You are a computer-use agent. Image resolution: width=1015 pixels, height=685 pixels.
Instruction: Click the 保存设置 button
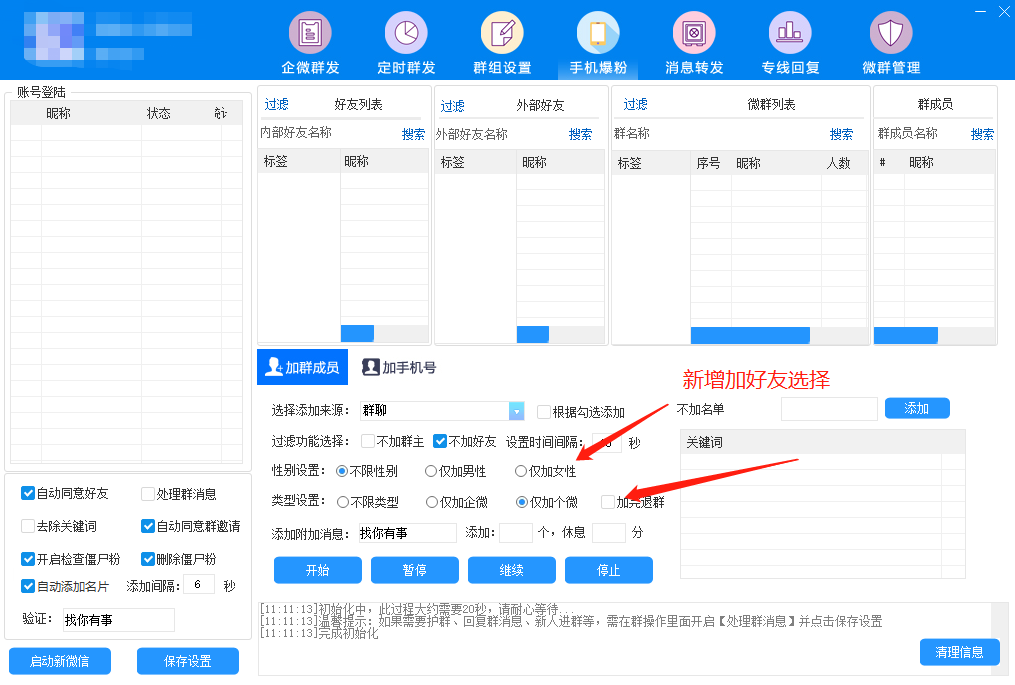point(188,661)
